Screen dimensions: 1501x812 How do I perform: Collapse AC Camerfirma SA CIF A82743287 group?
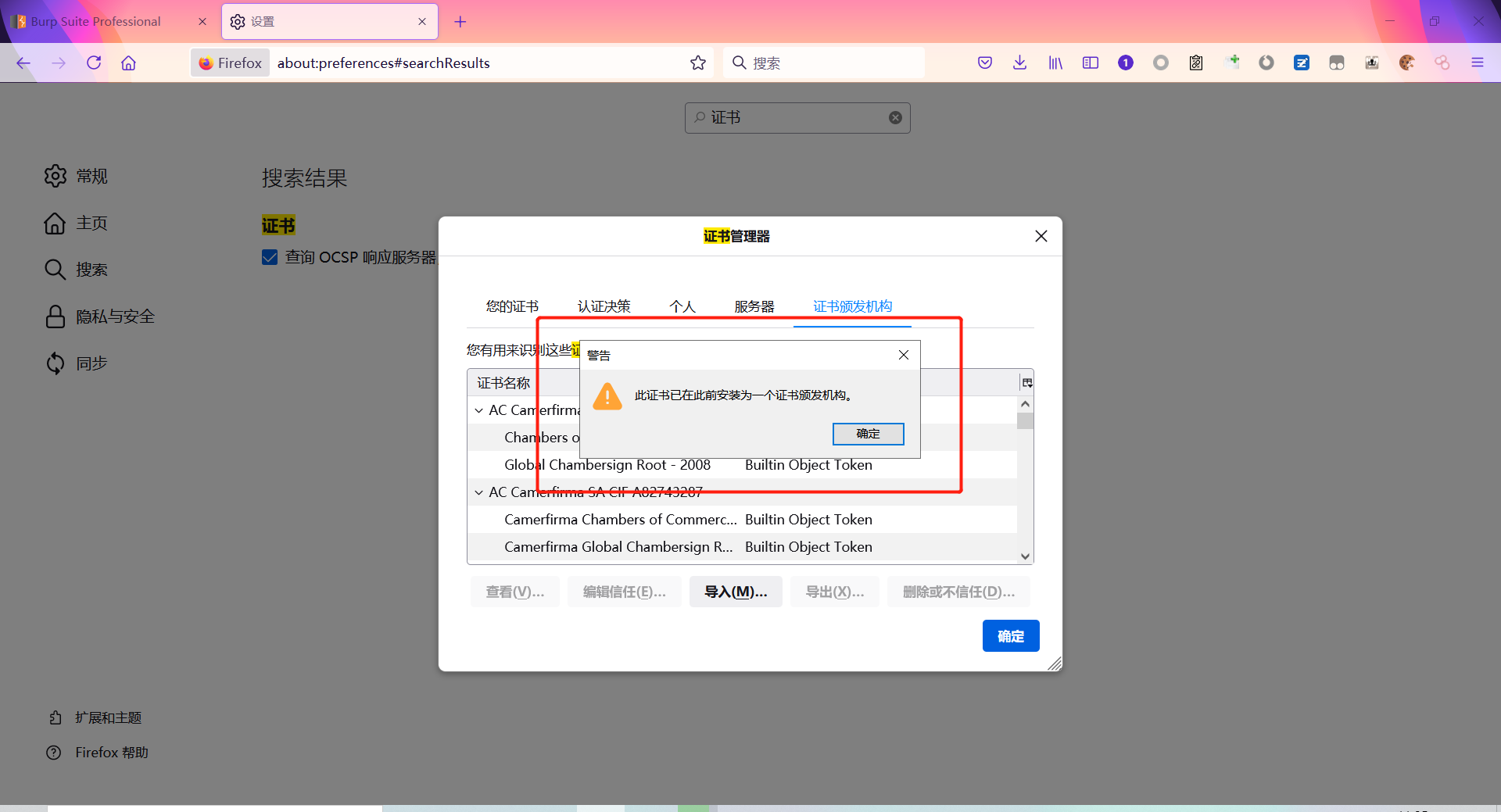coord(478,492)
